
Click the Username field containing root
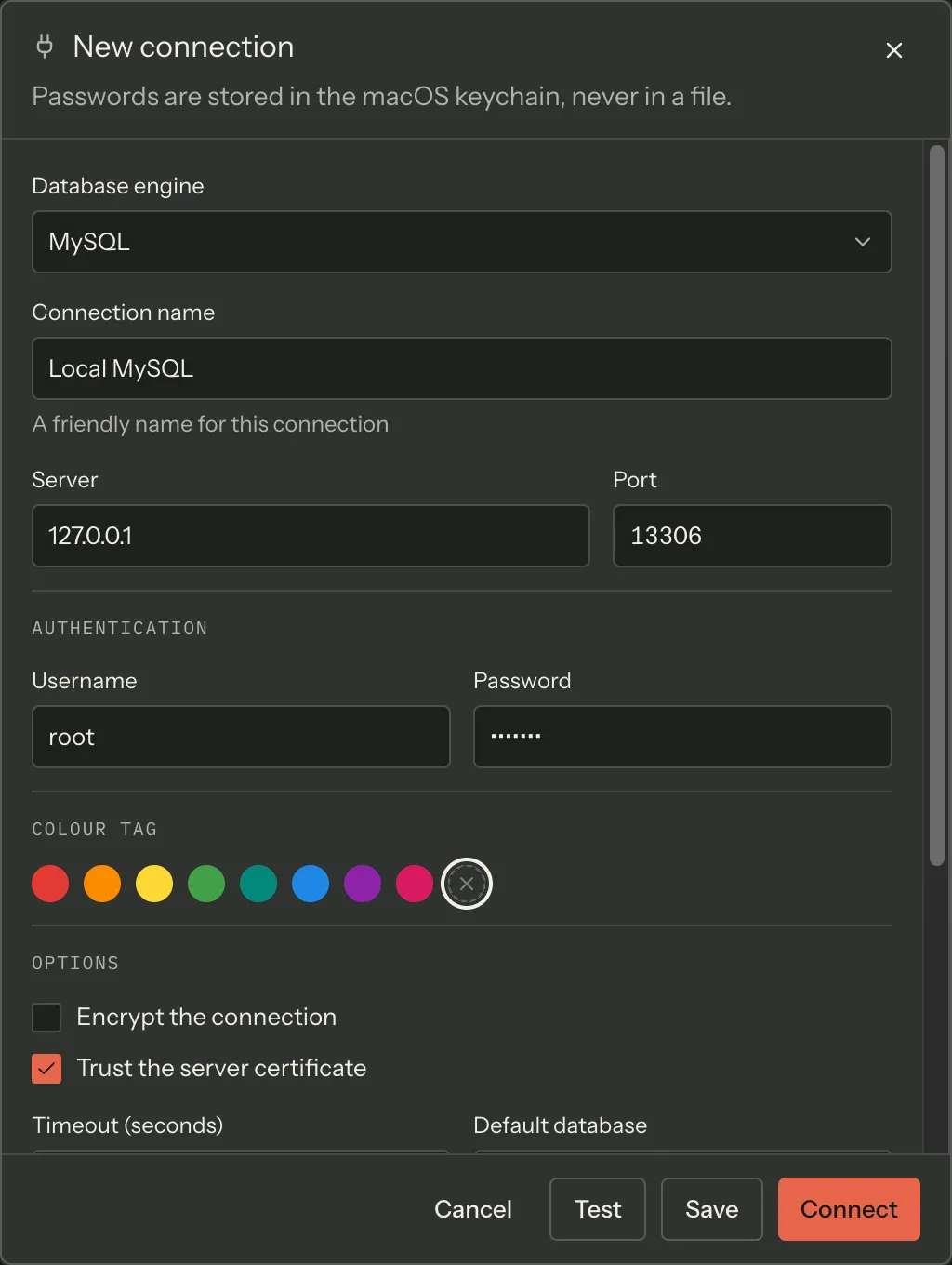(x=241, y=737)
